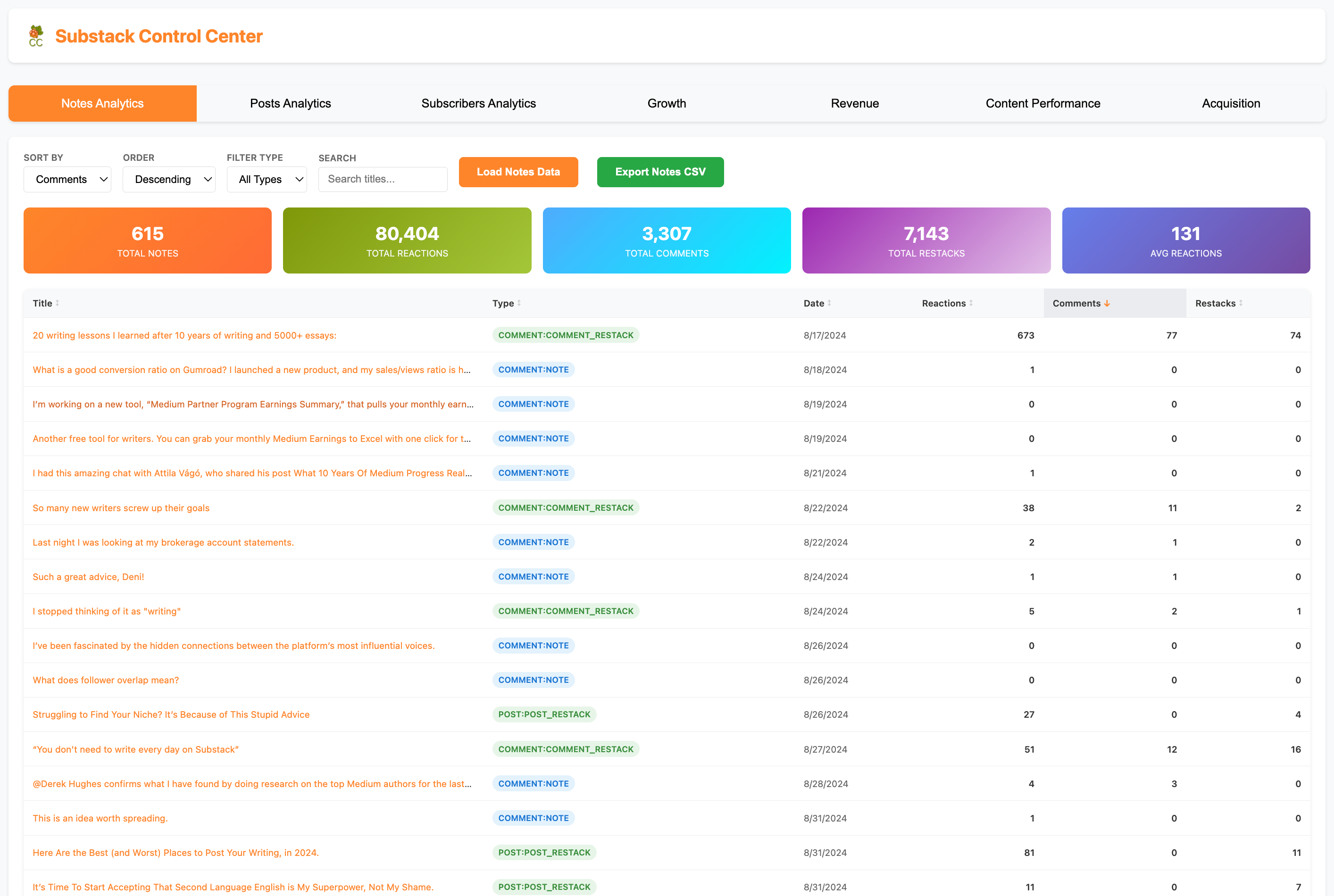
Task: Focus the Search titles input field
Action: (x=383, y=179)
